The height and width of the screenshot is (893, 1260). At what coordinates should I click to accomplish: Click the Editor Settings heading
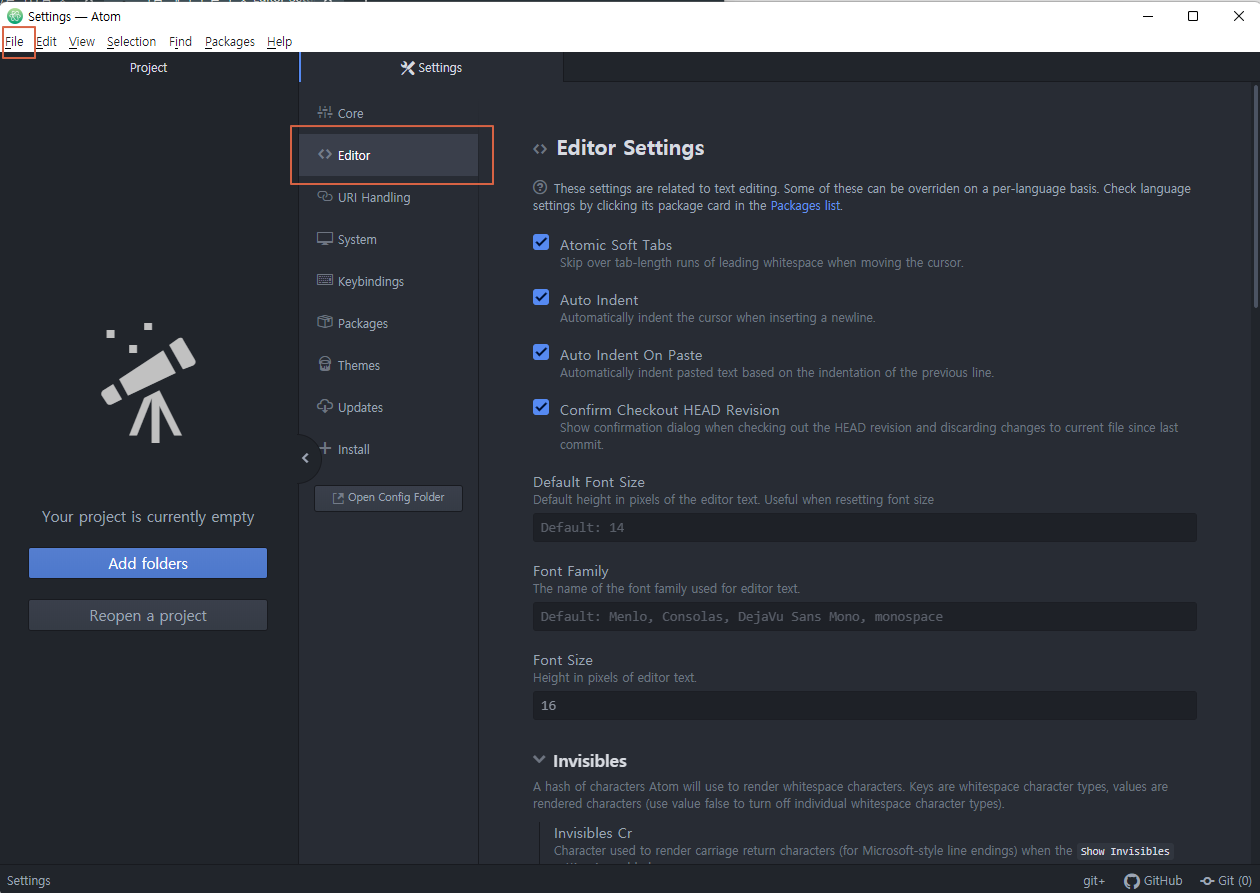click(630, 148)
